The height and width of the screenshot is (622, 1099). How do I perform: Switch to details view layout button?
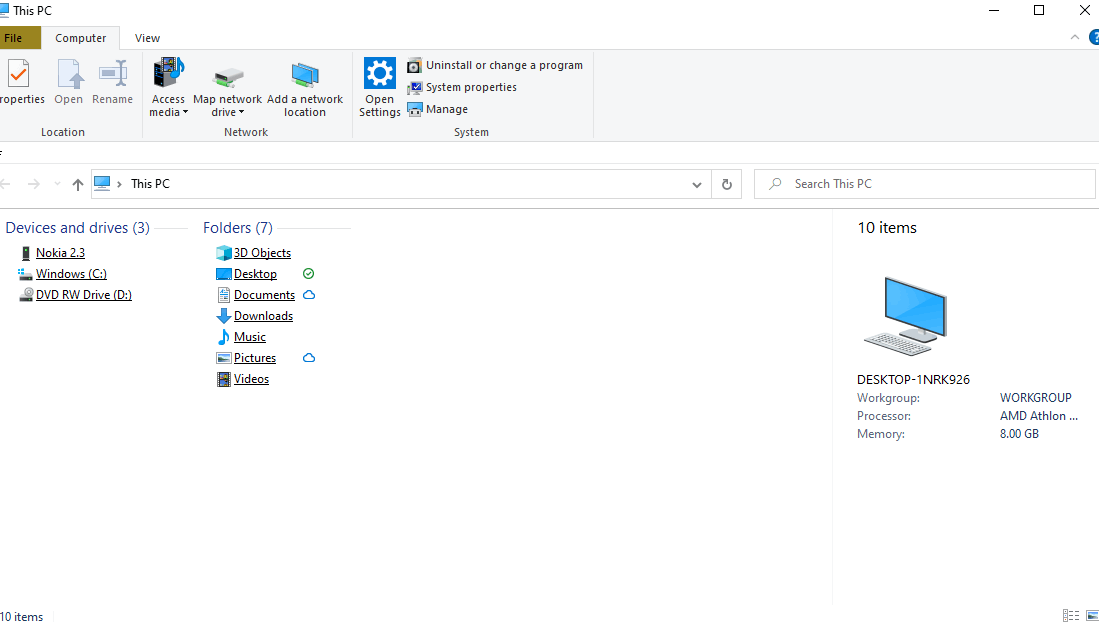[1070, 616]
